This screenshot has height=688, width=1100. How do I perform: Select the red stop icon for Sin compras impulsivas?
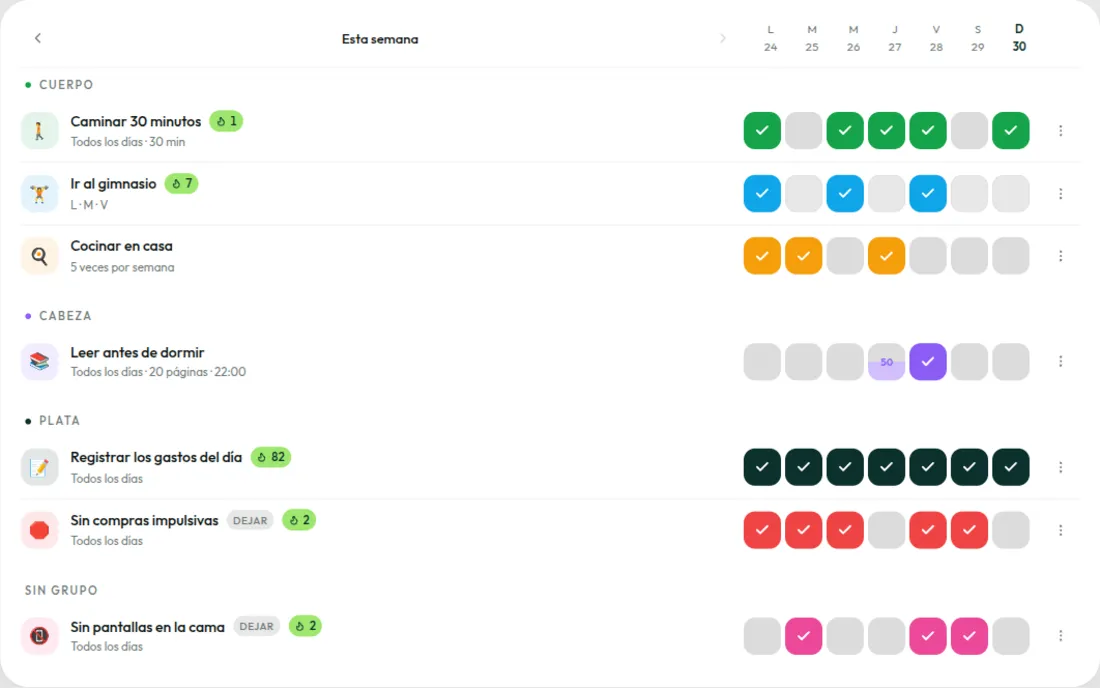click(39, 530)
